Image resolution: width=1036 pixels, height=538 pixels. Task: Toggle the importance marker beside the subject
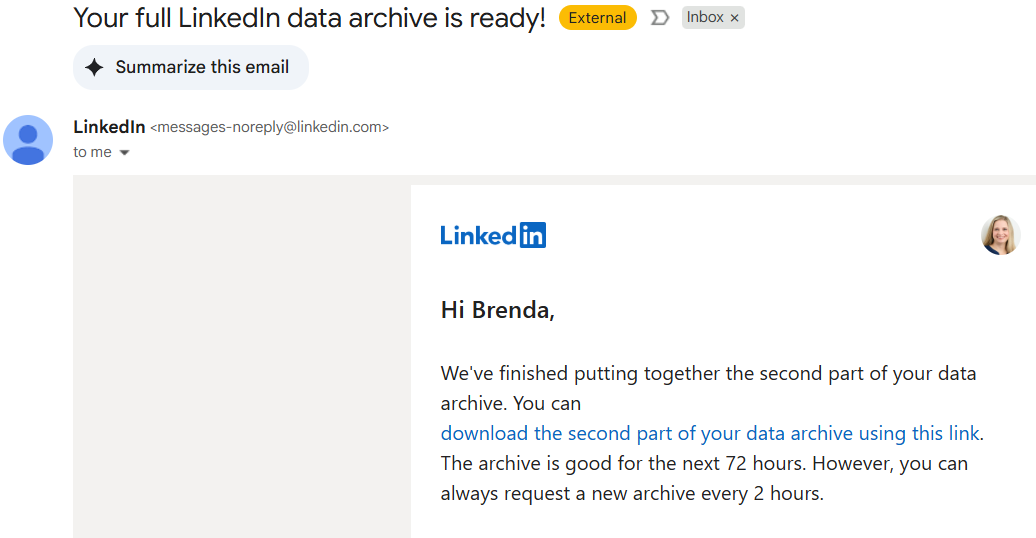tap(659, 18)
